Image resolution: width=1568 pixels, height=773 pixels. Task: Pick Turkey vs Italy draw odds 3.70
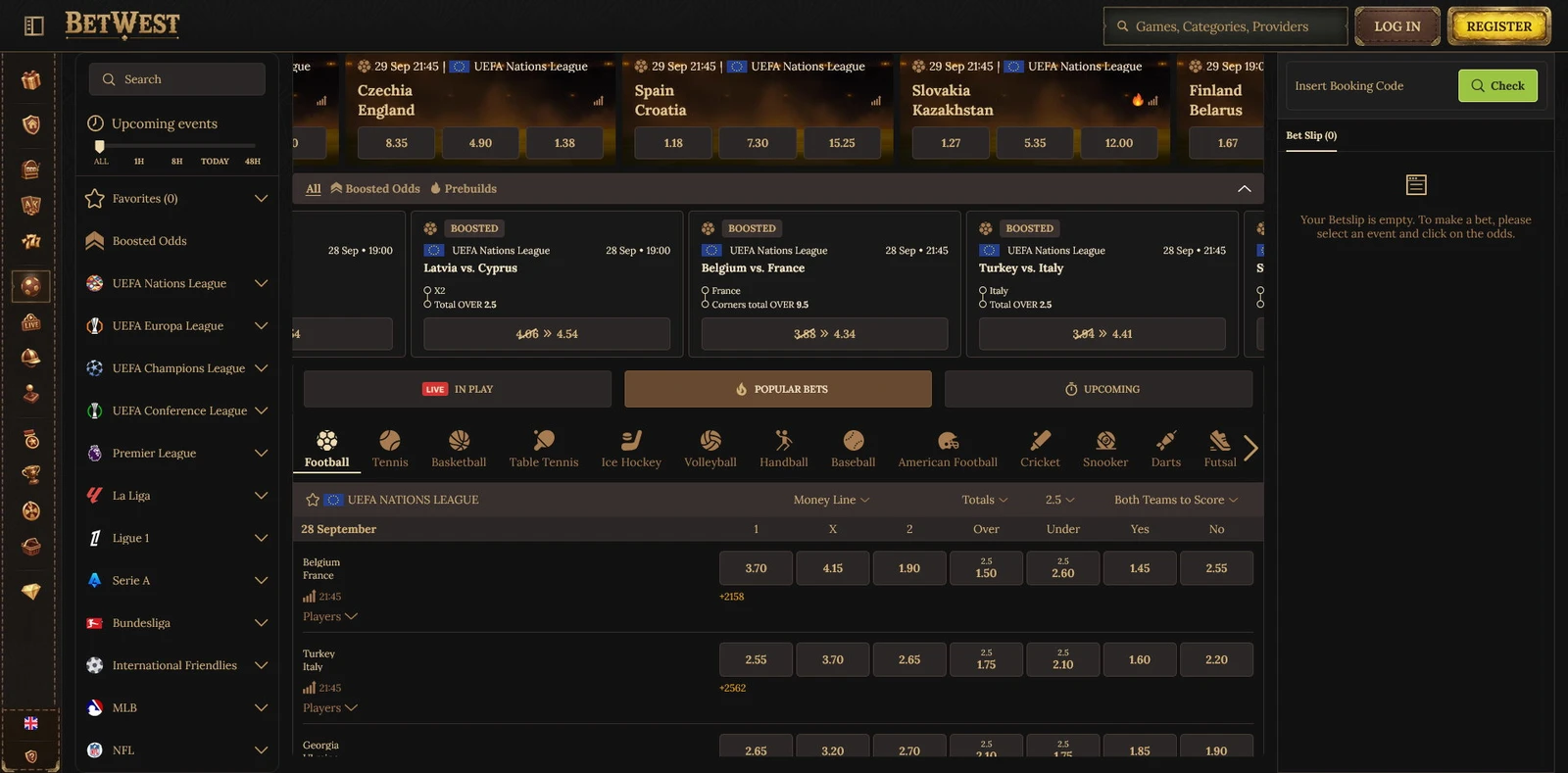point(833,660)
